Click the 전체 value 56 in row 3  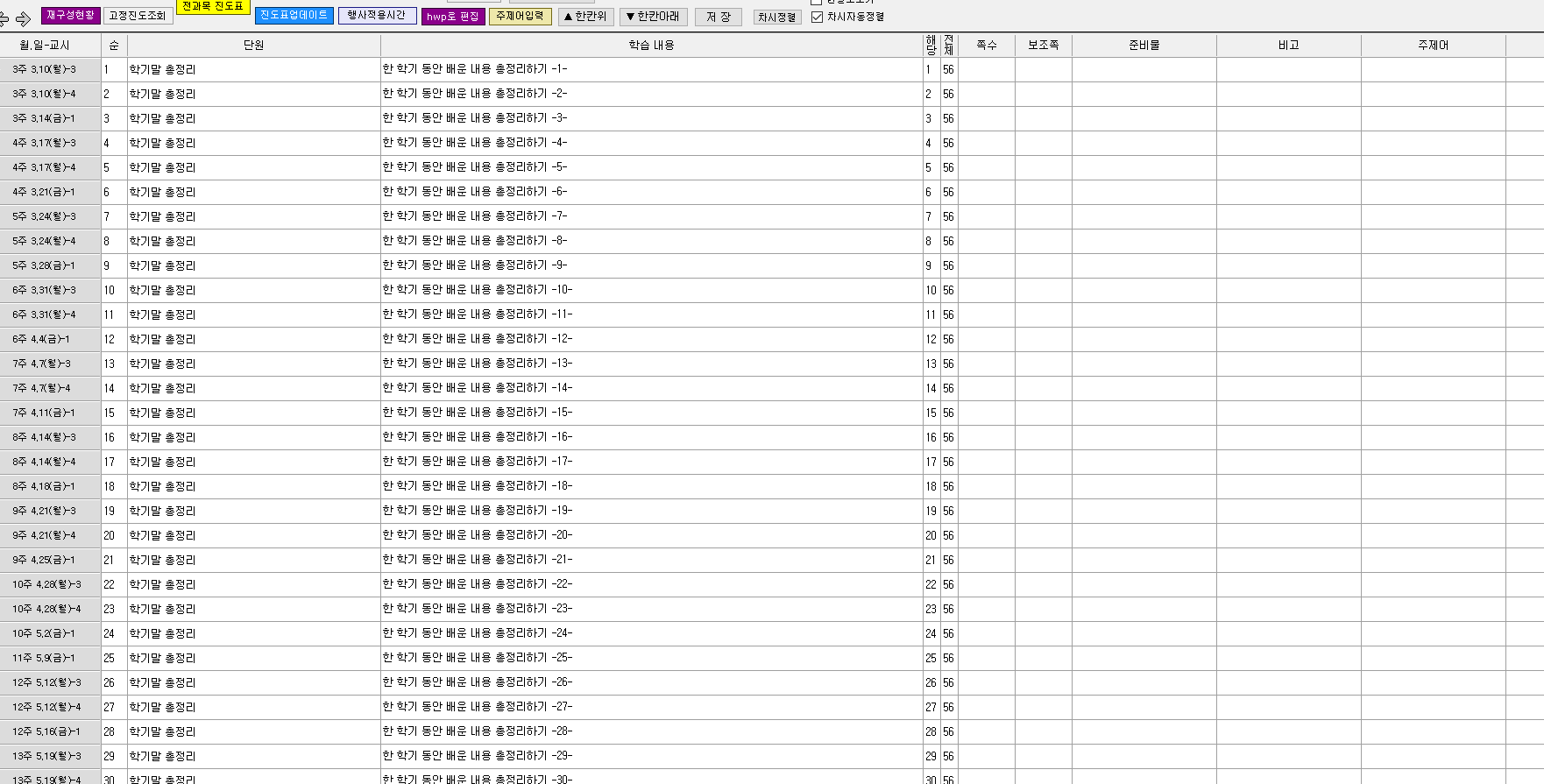click(949, 118)
